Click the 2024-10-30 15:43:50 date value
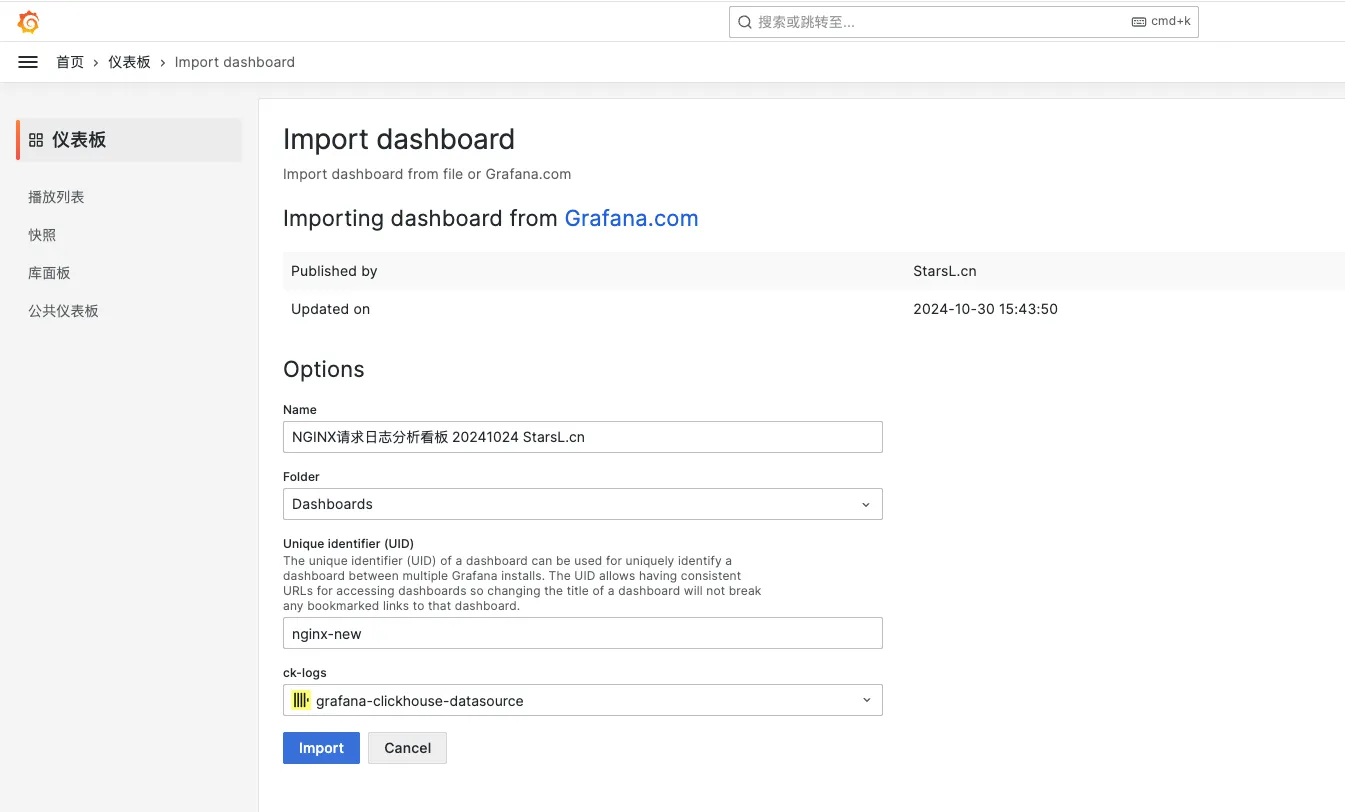The width and height of the screenshot is (1345, 812). 985,309
